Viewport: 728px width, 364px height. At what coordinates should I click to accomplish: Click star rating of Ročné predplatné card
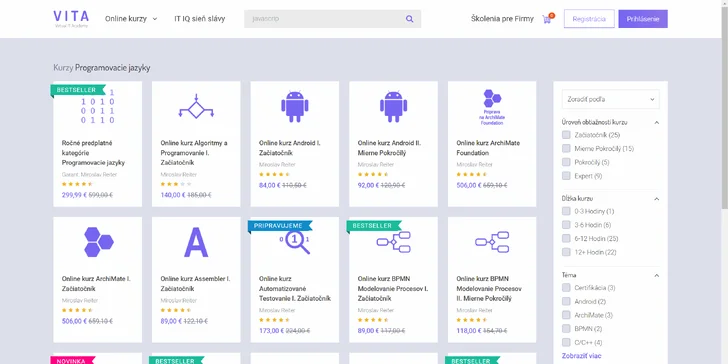coord(77,184)
